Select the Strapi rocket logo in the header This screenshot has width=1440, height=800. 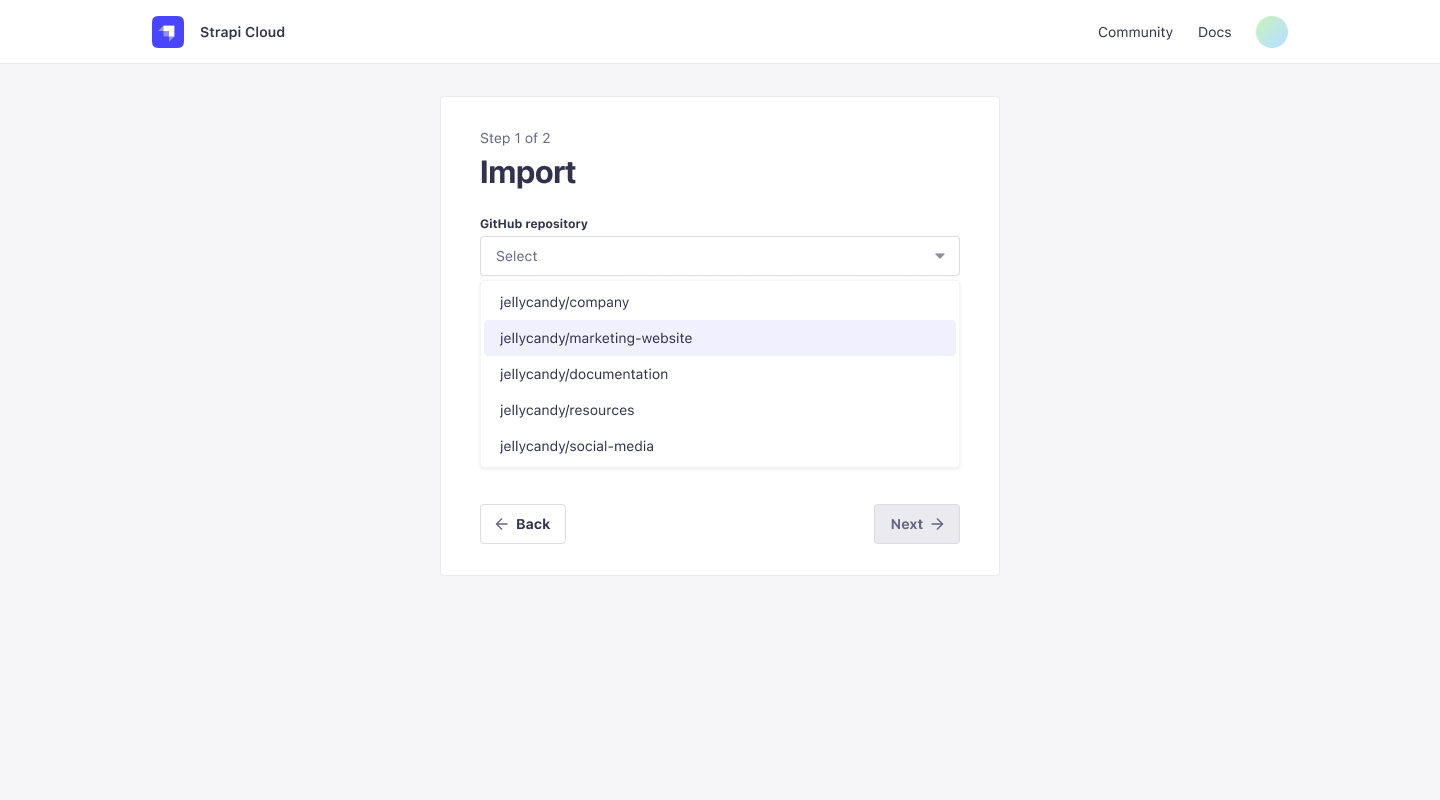pyautogui.click(x=168, y=32)
